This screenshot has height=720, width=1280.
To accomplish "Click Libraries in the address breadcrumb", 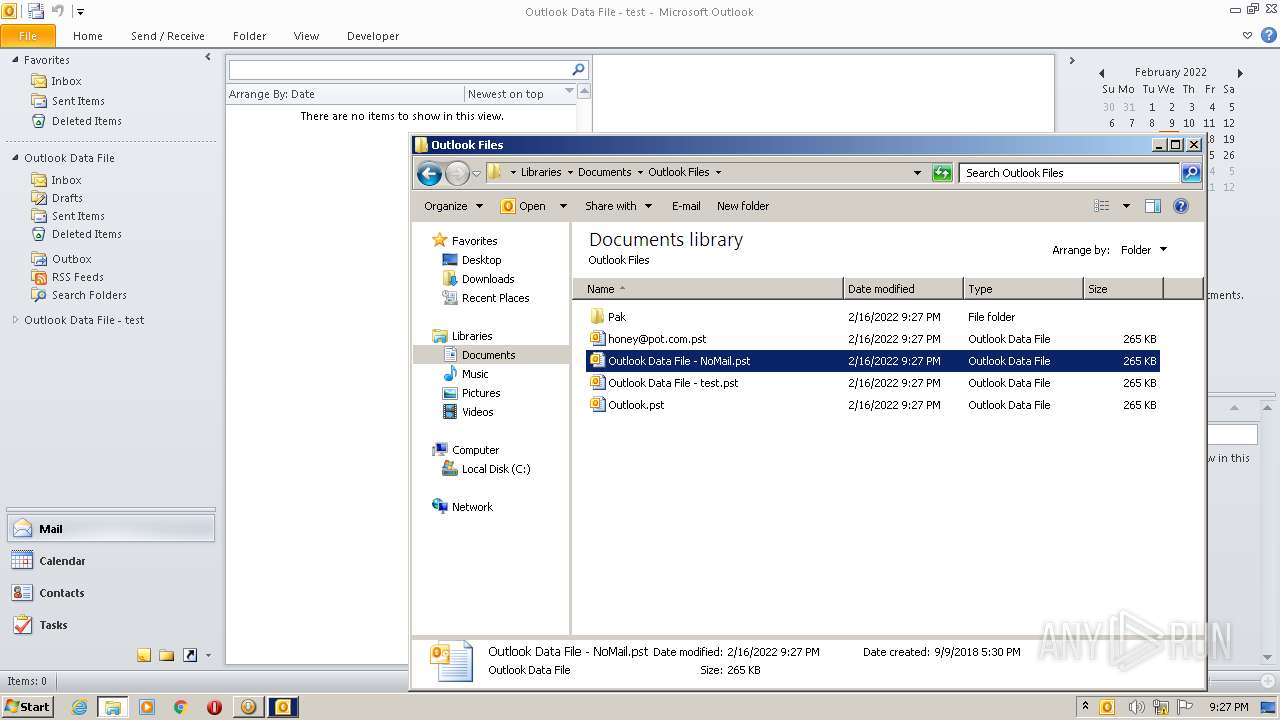I will 541,172.
